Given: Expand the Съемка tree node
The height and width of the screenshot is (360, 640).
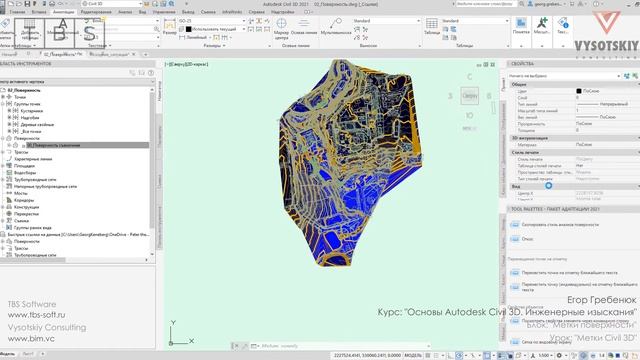Looking at the screenshot, I should (3, 220).
